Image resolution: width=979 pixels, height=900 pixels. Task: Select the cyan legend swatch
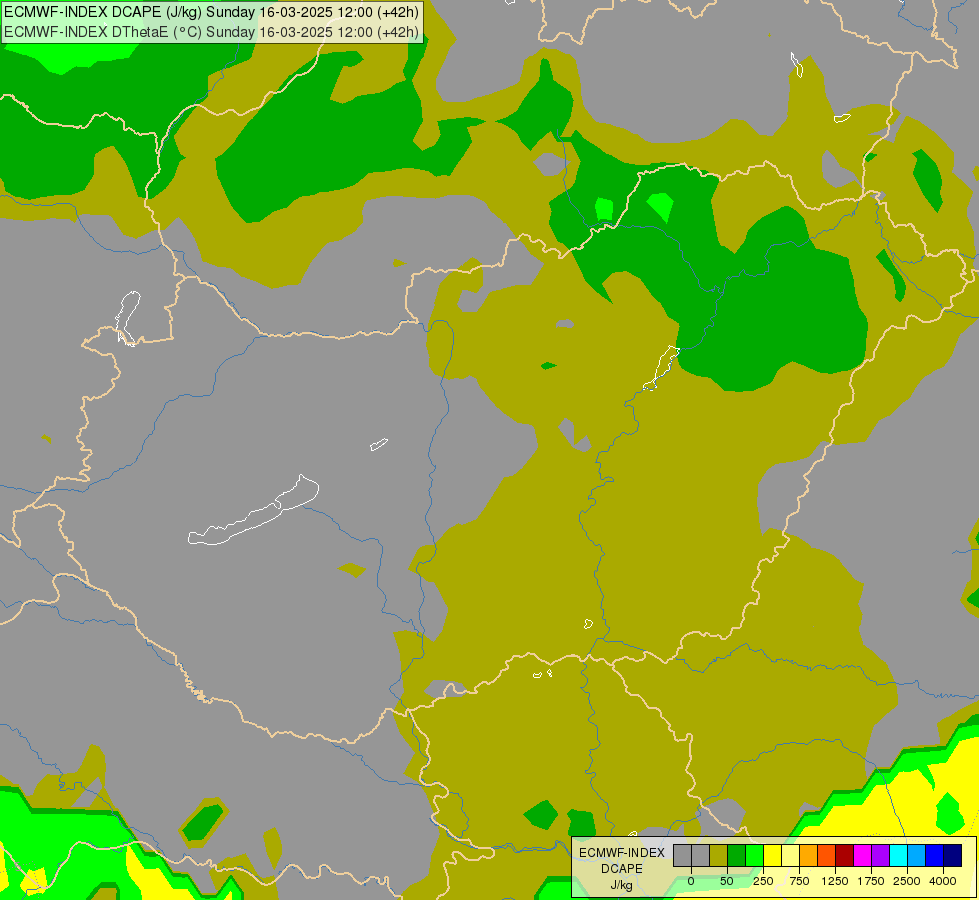point(898,856)
